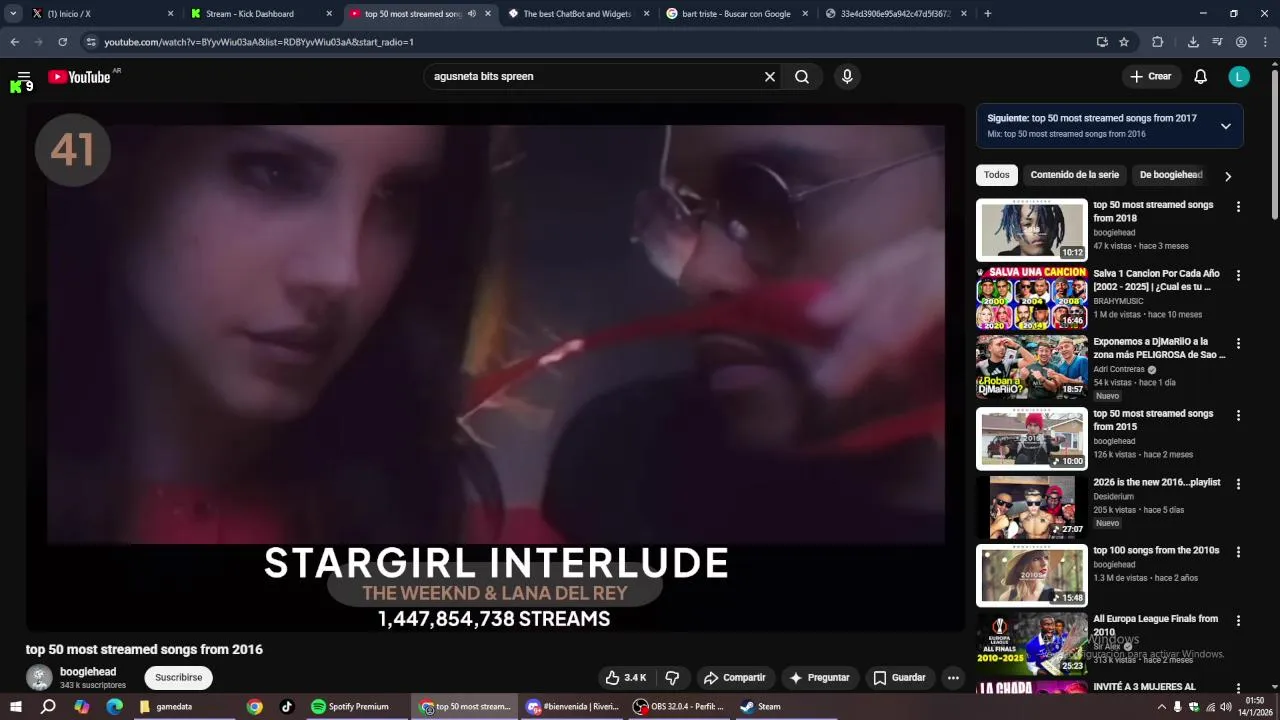Expand the 'Siguiente' mix playlist panel

pyautogui.click(x=1225, y=126)
